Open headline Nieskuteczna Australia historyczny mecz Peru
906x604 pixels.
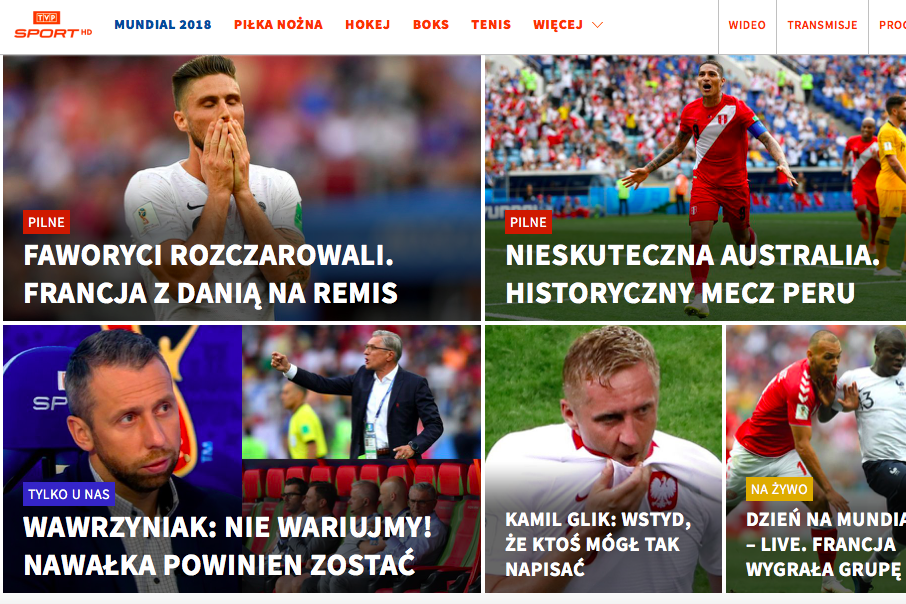point(692,274)
